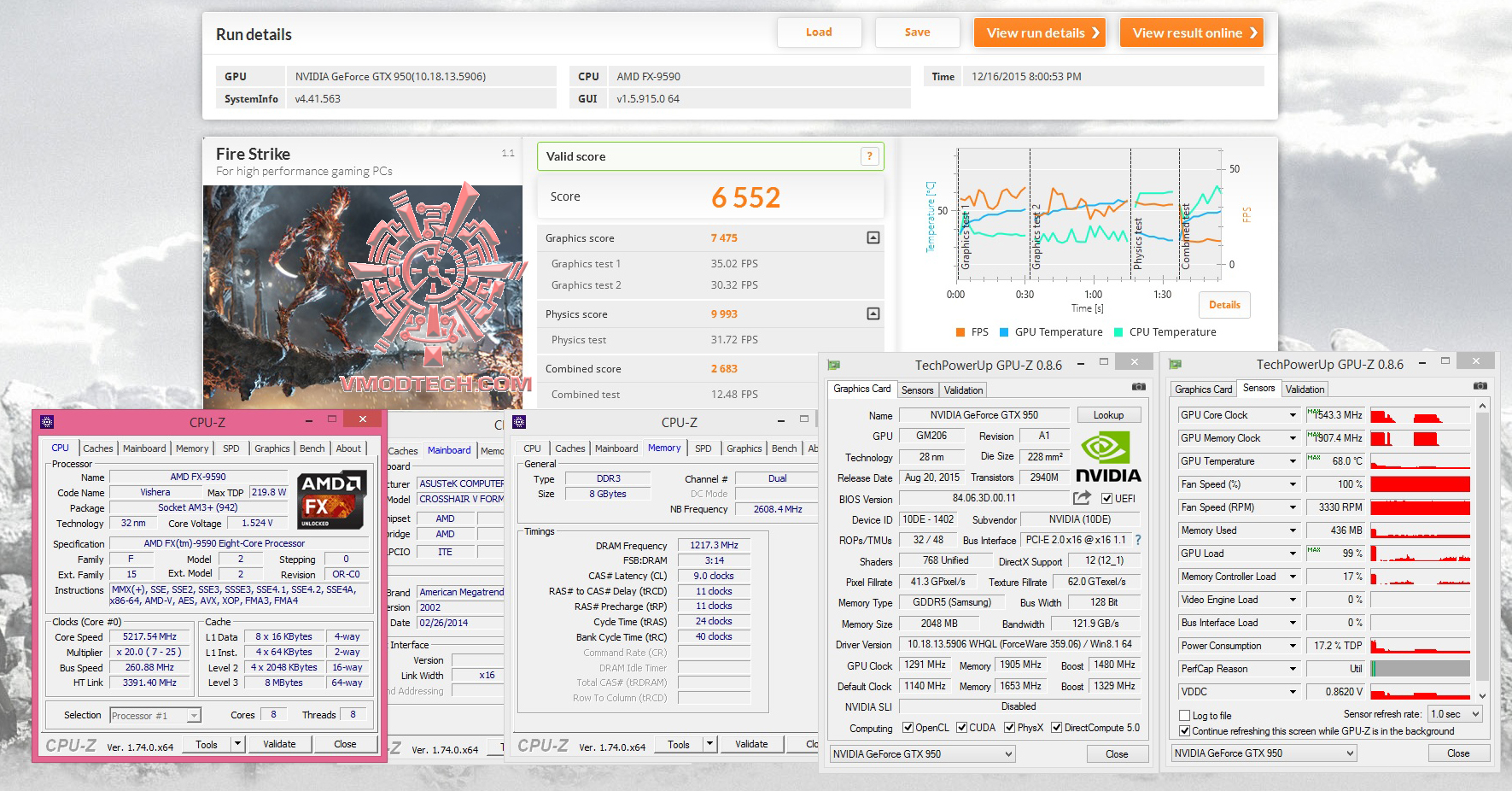Open the About tab in the pink CPU-Z window
The height and width of the screenshot is (791, 1512).
(348, 448)
